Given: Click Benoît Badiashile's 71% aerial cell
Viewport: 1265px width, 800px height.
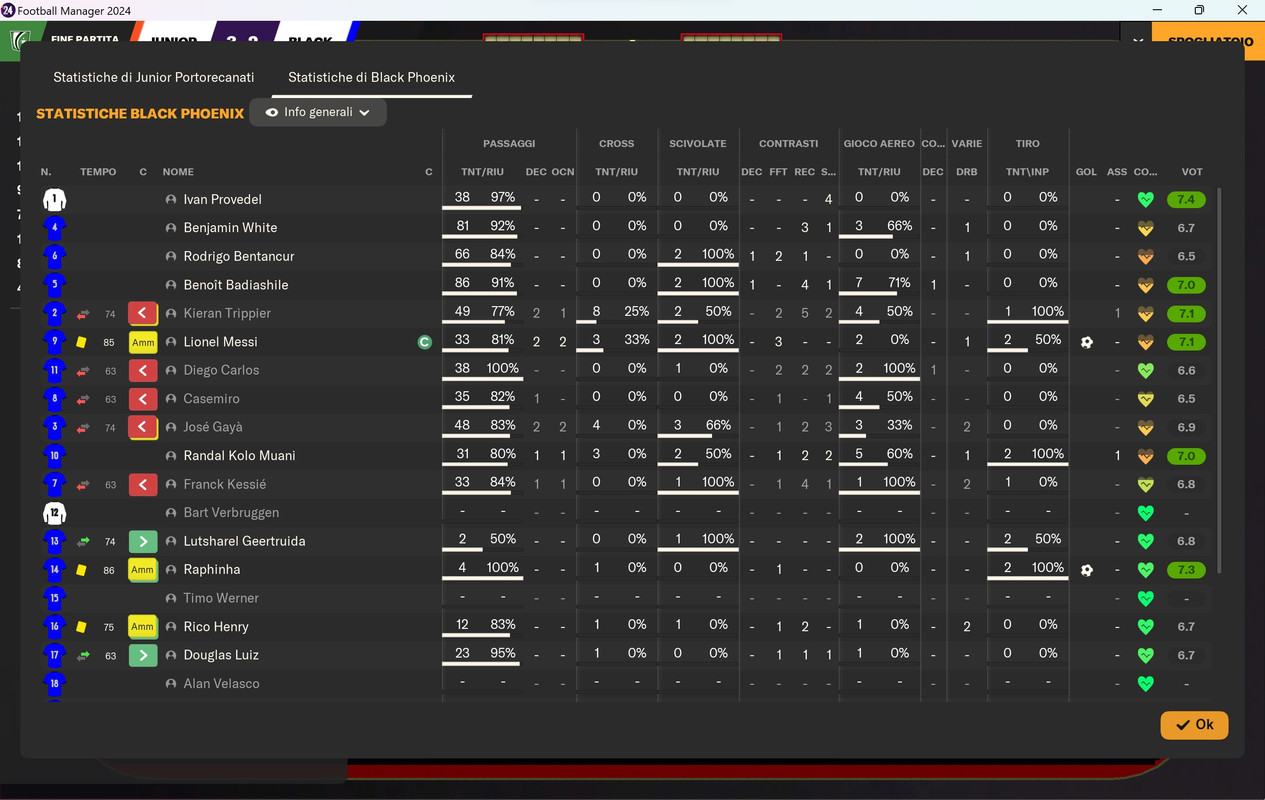Looking at the screenshot, I should pos(899,283).
